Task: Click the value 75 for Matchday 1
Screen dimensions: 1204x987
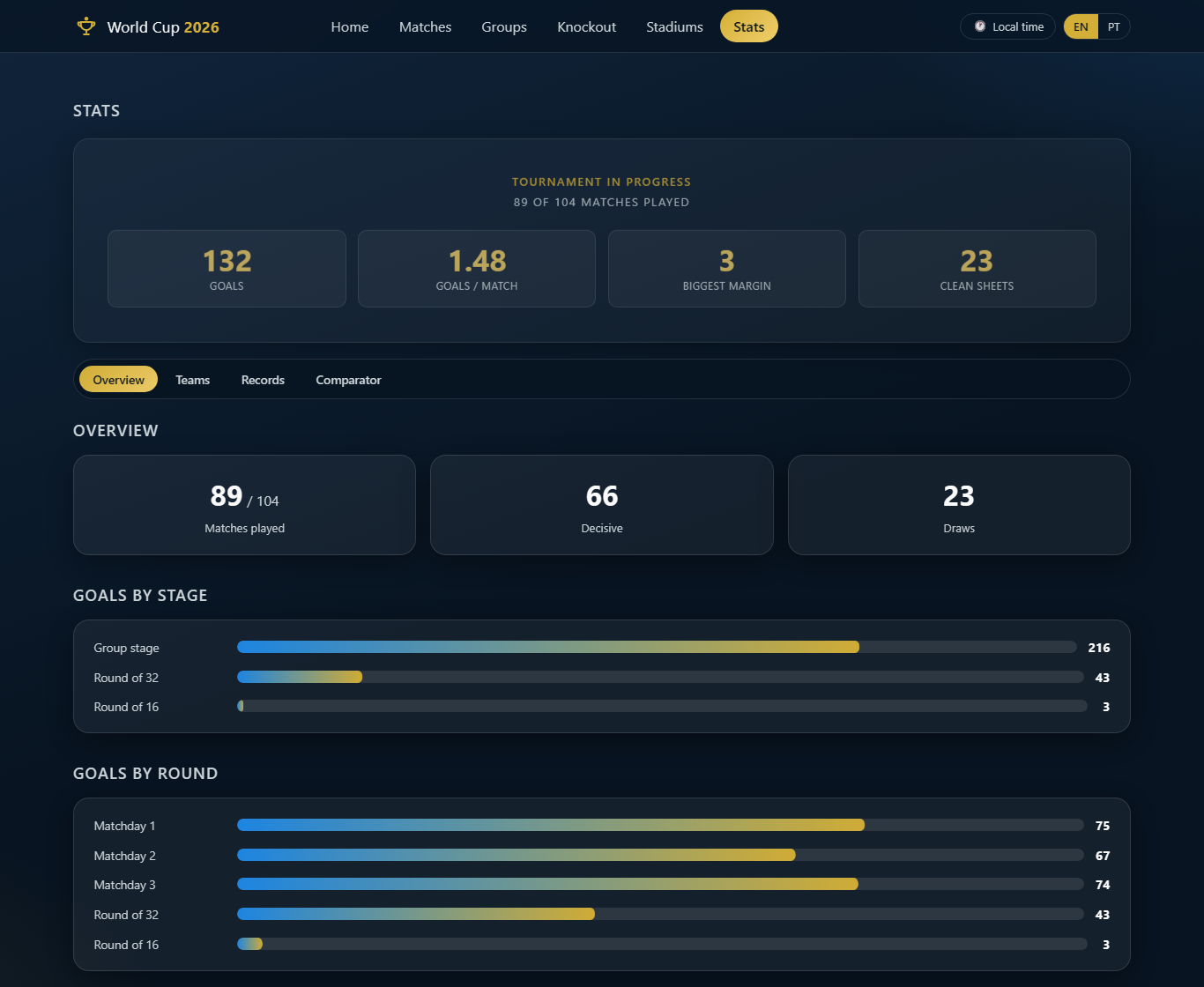Action: 1103,826
